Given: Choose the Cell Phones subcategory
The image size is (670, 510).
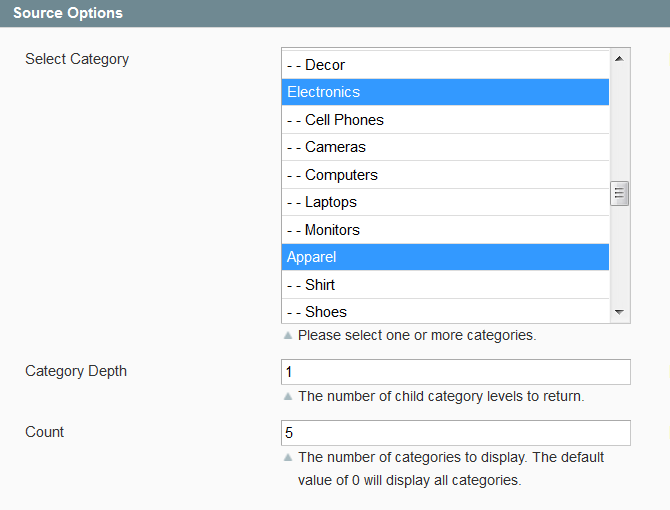Looking at the screenshot, I should 445,120.
